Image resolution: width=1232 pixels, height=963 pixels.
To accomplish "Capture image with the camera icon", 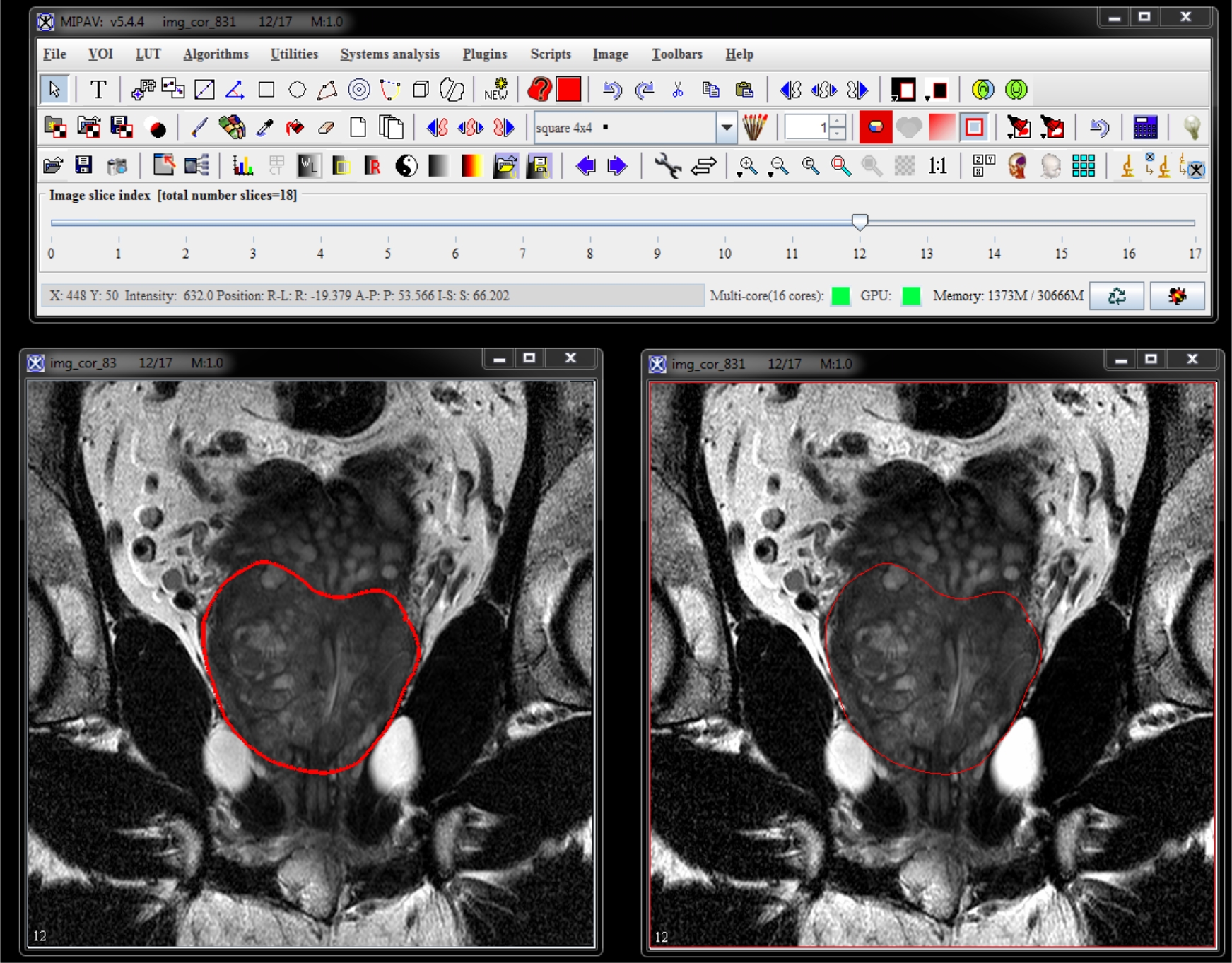I will (x=117, y=166).
